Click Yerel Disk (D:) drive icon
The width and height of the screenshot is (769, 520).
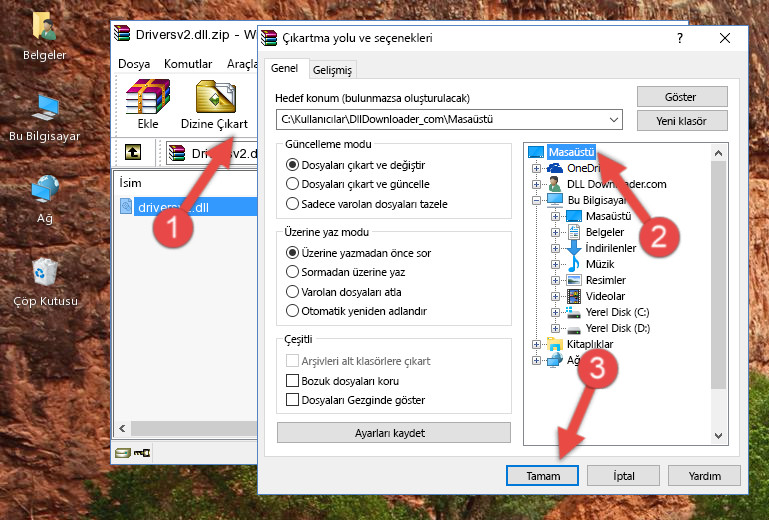[574, 329]
